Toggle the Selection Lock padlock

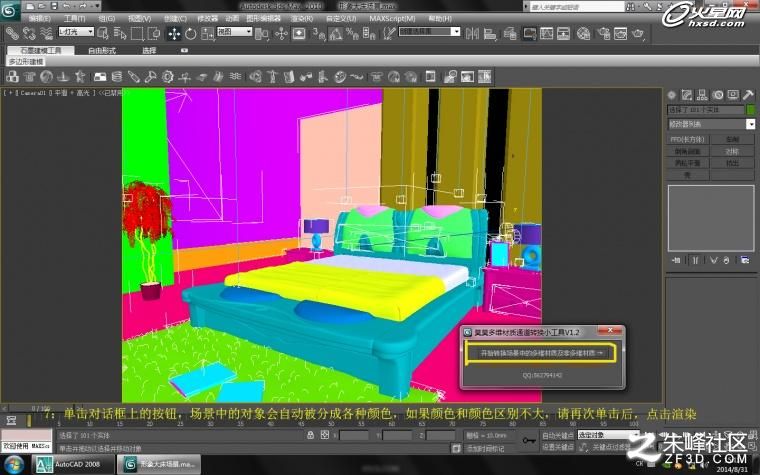(x=310, y=435)
